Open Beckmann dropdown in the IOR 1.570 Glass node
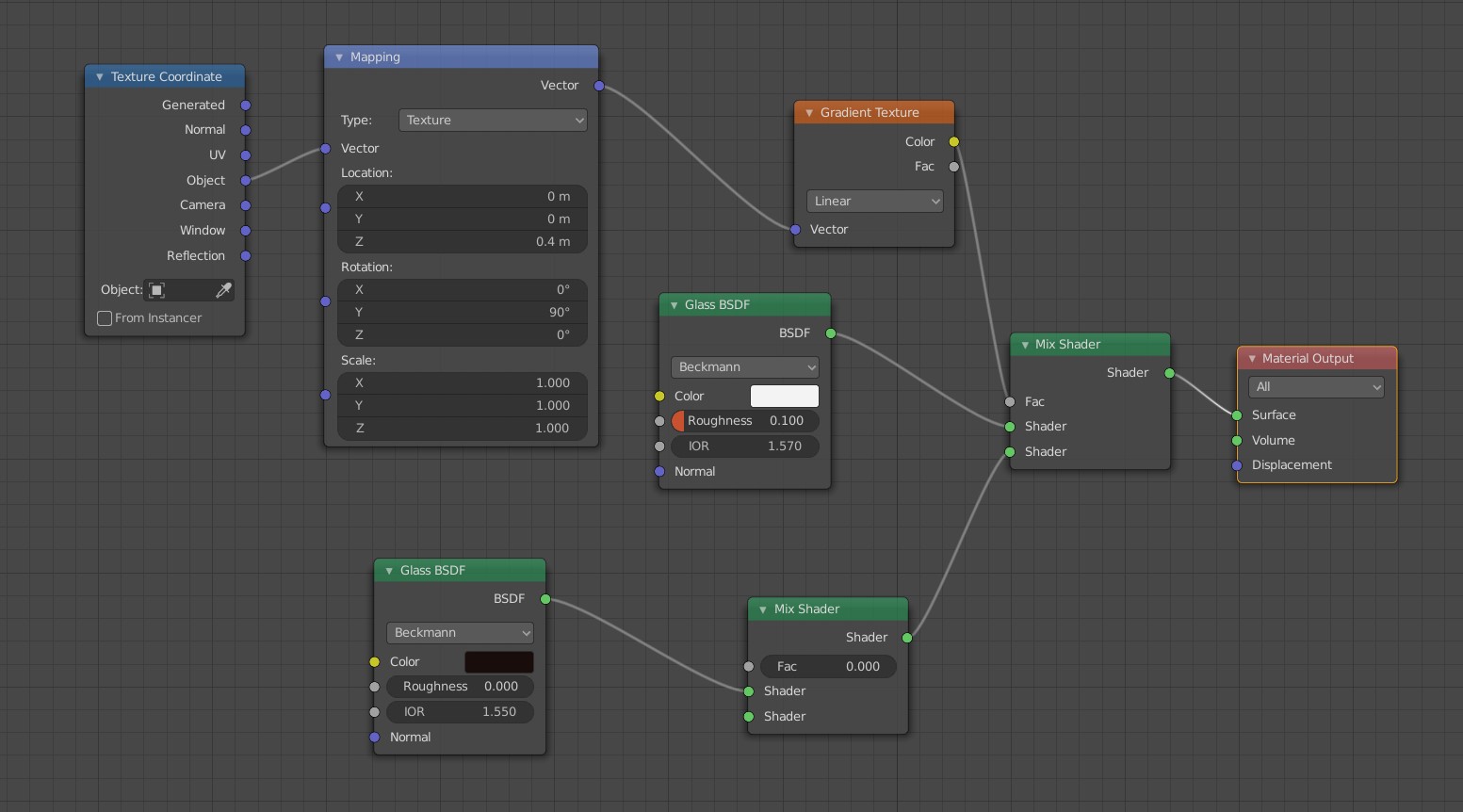1463x812 pixels. pos(744,367)
